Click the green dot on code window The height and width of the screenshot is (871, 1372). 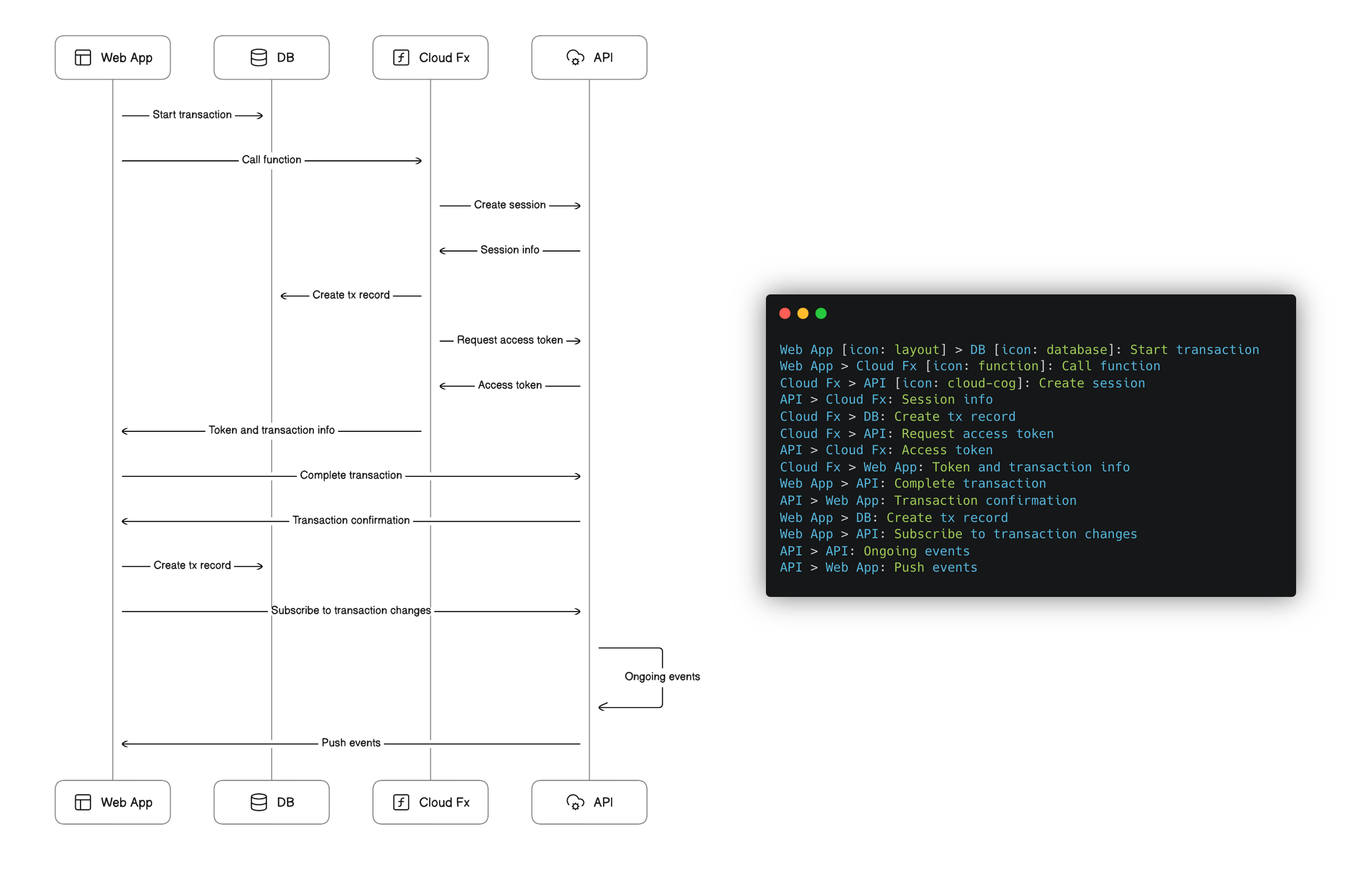tap(821, 313)
